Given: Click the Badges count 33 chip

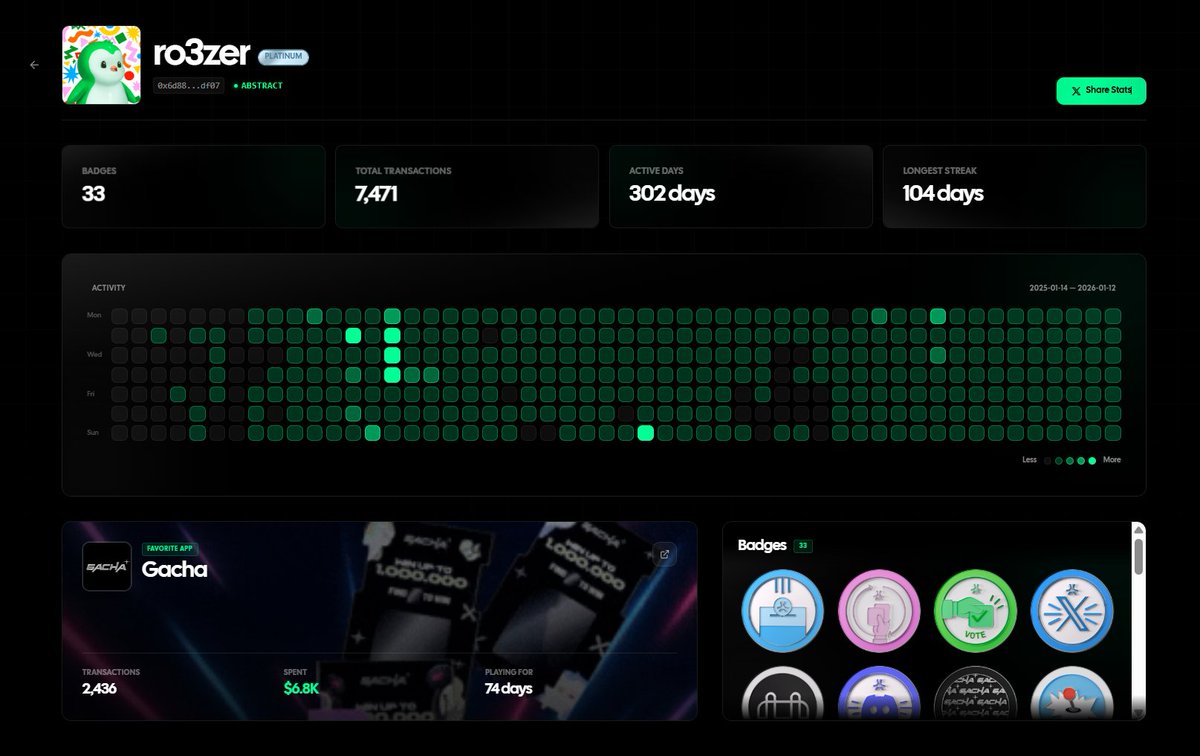Looking at the screenshot, I should [802, 546].
